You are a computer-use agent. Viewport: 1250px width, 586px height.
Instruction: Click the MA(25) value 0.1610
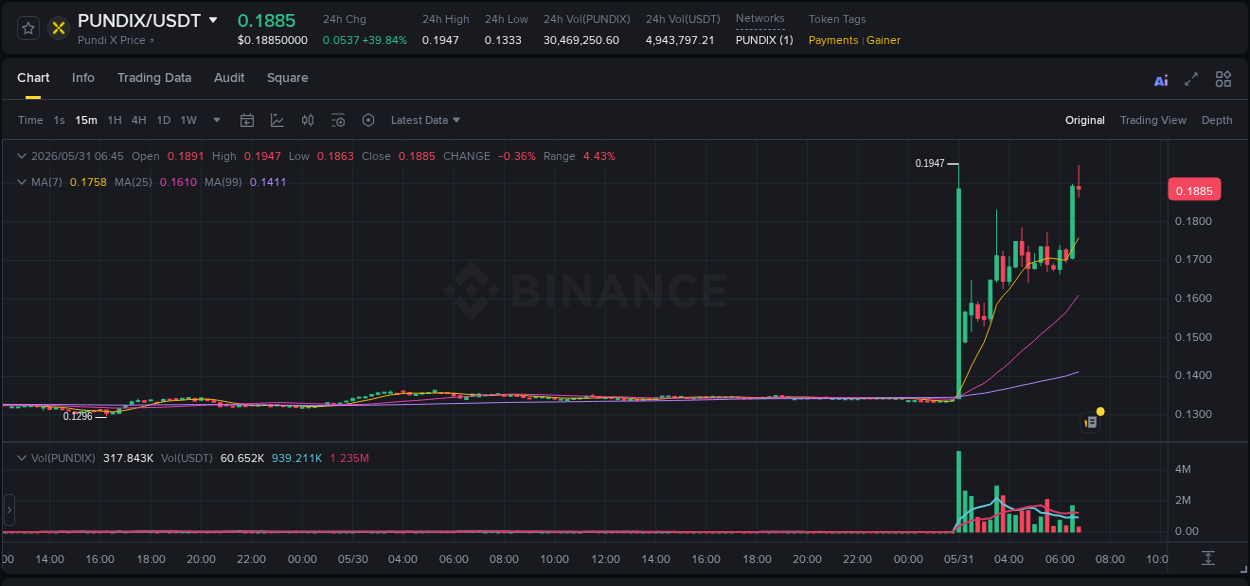pos(178,182)
